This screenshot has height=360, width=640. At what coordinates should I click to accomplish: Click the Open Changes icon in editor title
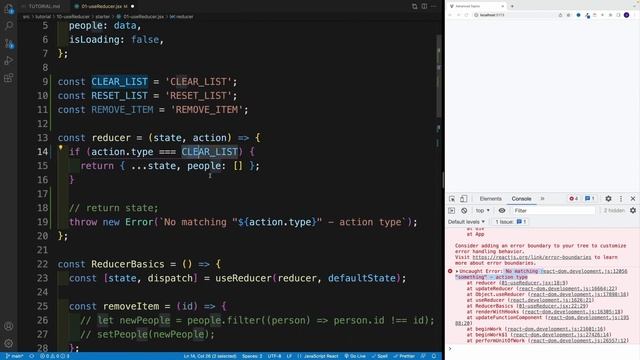415,6
